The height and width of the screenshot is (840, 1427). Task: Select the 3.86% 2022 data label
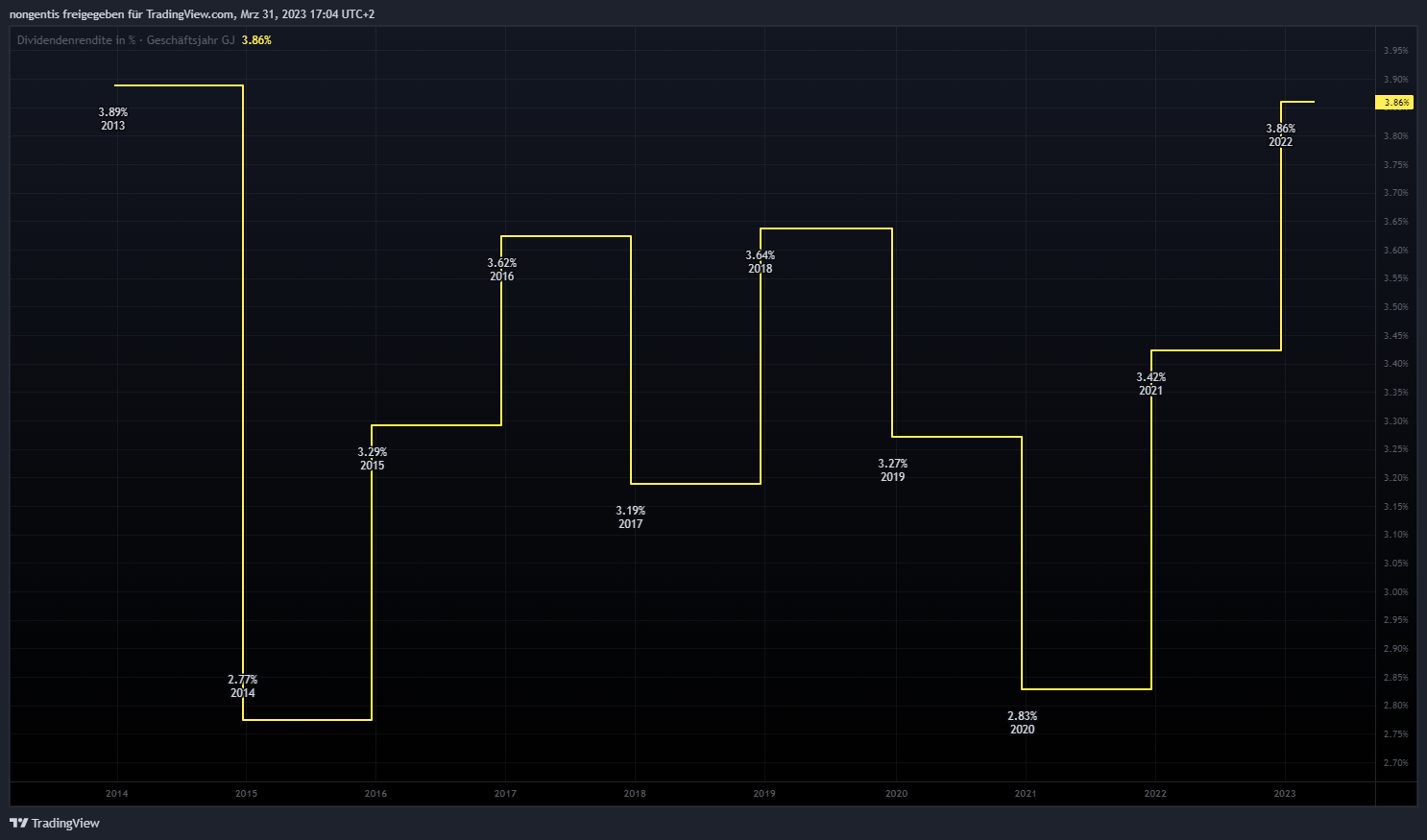[1281, 135]
